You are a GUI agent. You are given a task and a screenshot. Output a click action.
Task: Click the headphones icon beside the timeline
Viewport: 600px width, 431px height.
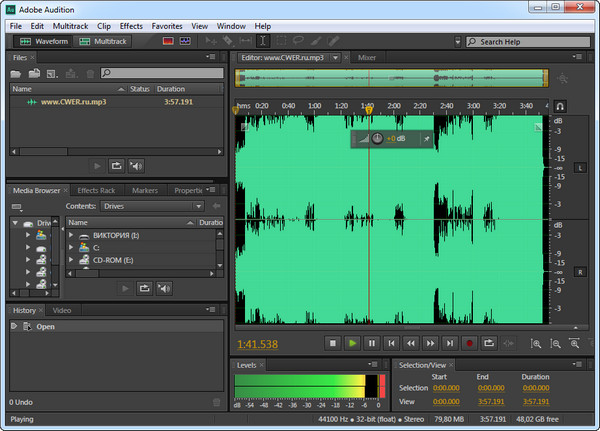(x=560, y=106)
